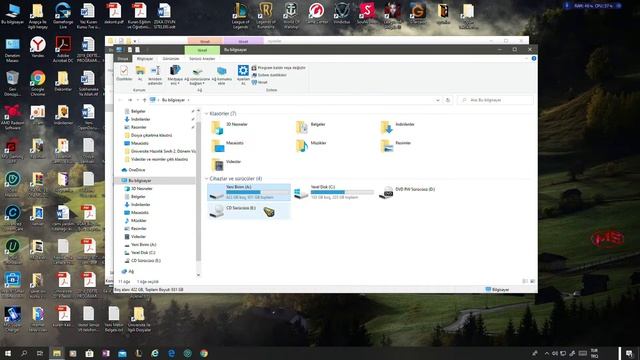Select Müzikler in the navigation tree

pos(136,220)
